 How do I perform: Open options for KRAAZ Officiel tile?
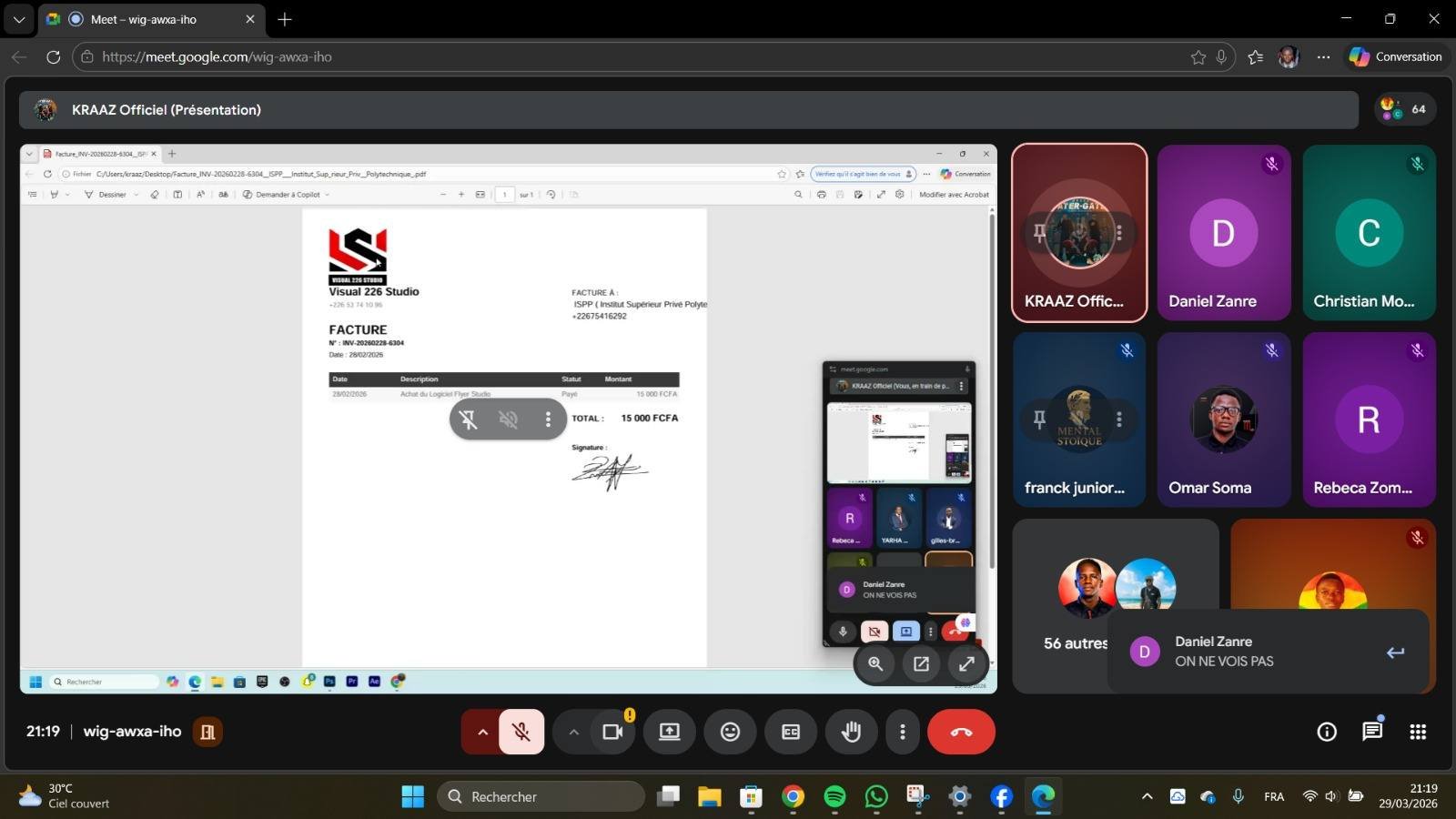1119,233
